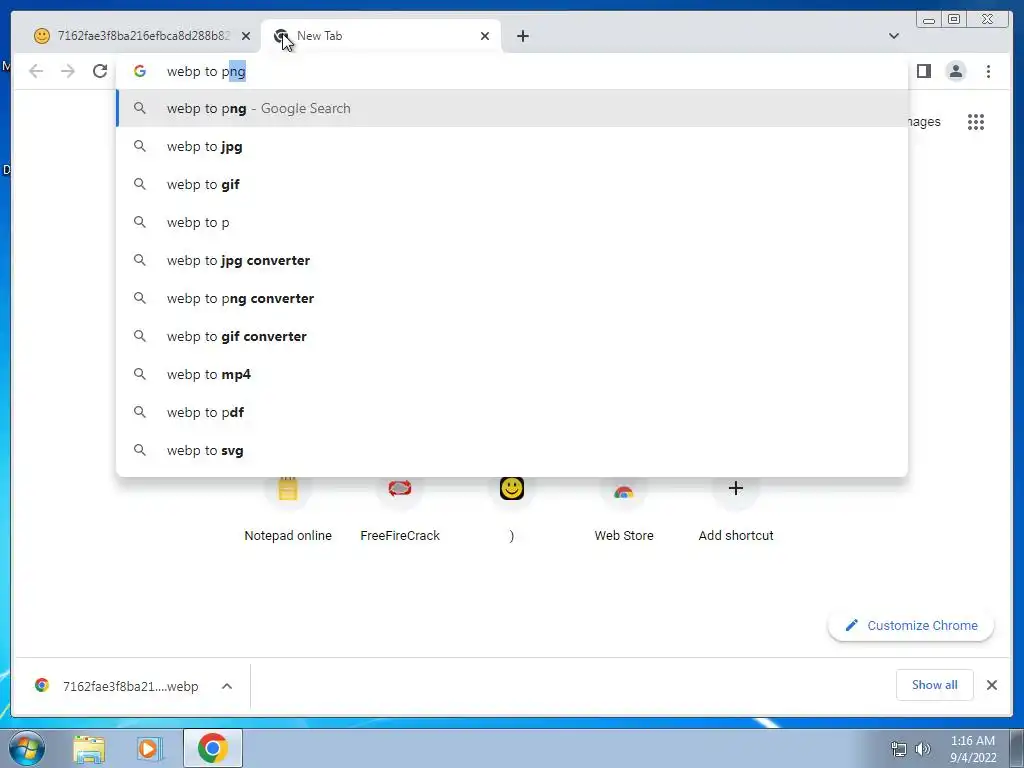Switch to the New Tab tab
This screenshot has width=1024, height=768.
coord(381,36)
